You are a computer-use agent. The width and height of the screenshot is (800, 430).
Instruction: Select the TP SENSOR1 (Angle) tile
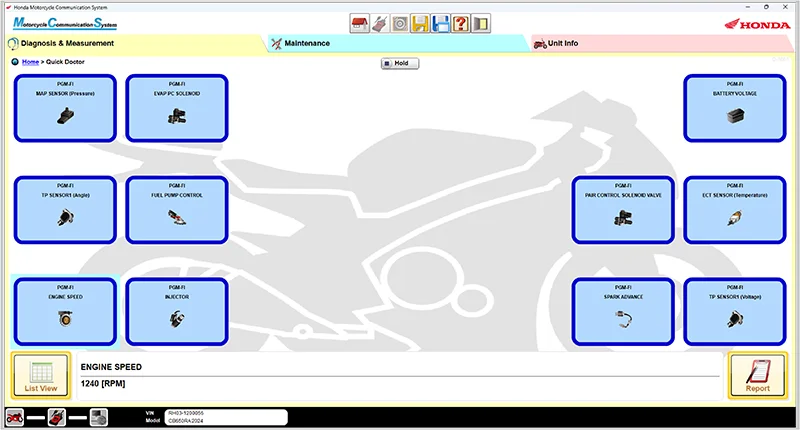coord(65,210)
